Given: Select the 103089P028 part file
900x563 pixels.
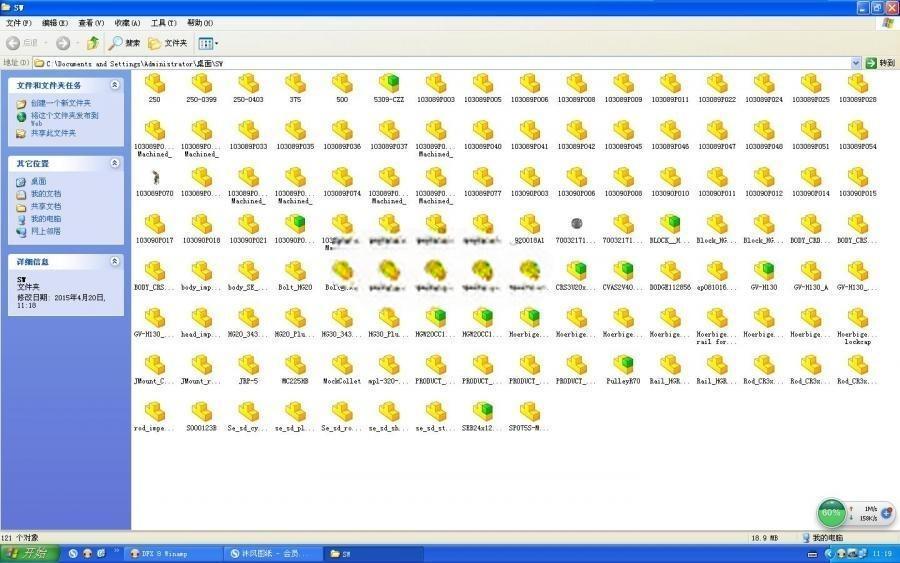Looking at the screenshot, I should point(858,84).
